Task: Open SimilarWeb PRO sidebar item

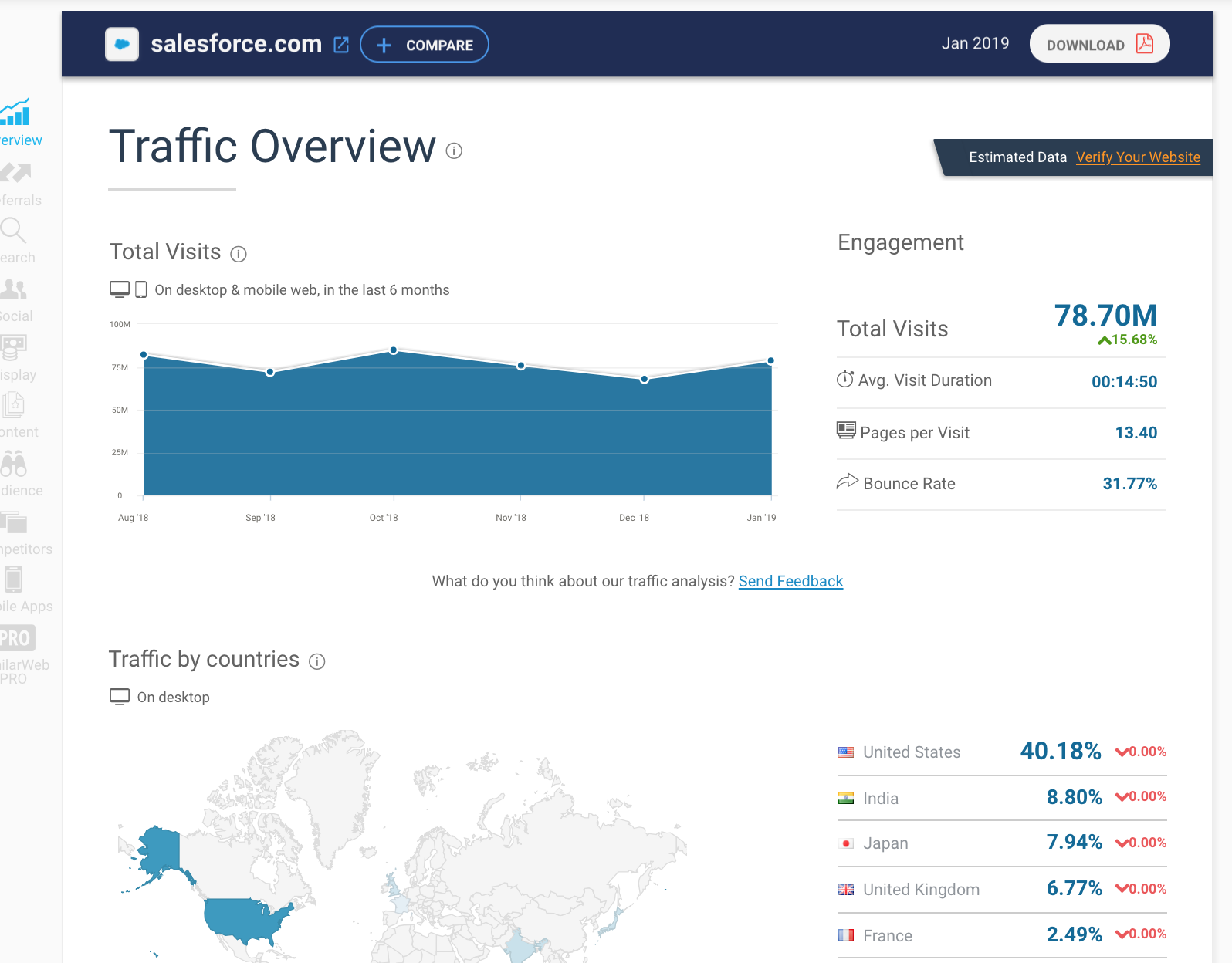Action: click(24, 654)
